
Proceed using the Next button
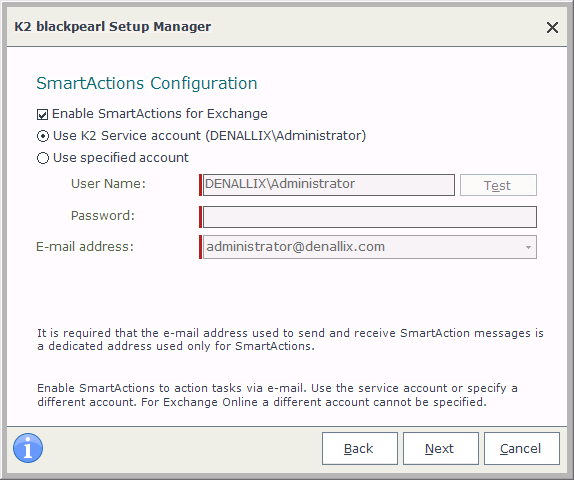[441, 449]
